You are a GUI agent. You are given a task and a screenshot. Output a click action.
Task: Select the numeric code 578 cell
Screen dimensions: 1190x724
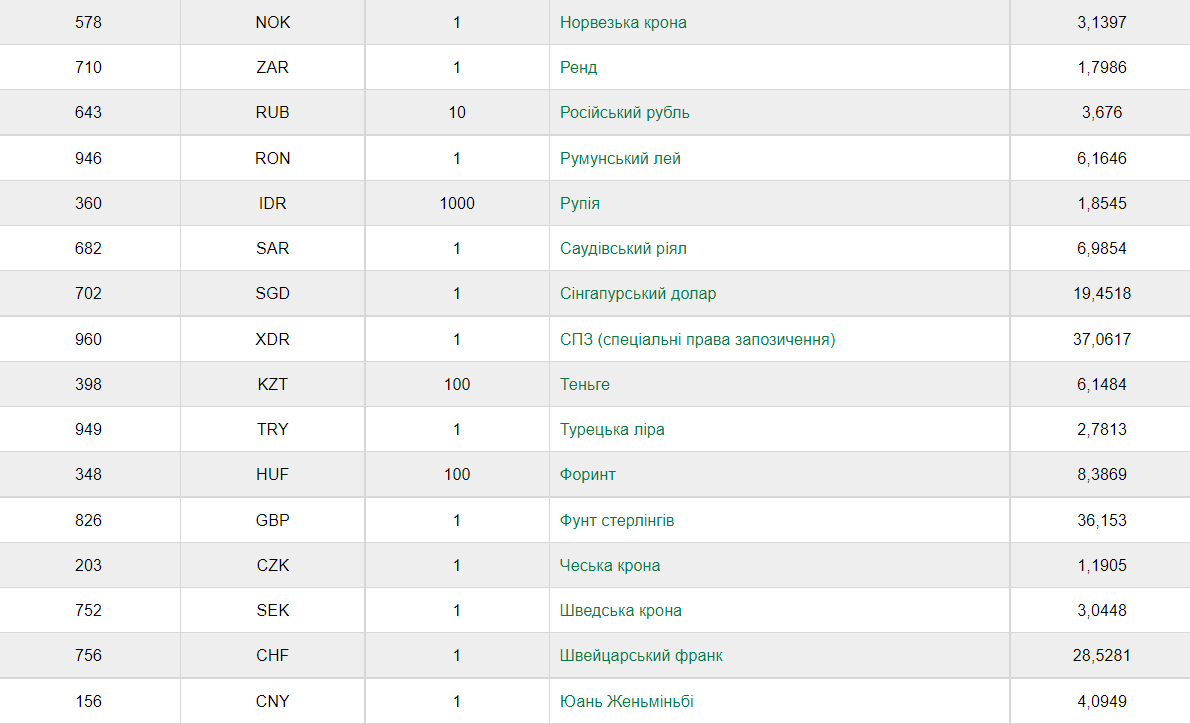(88, 22)
